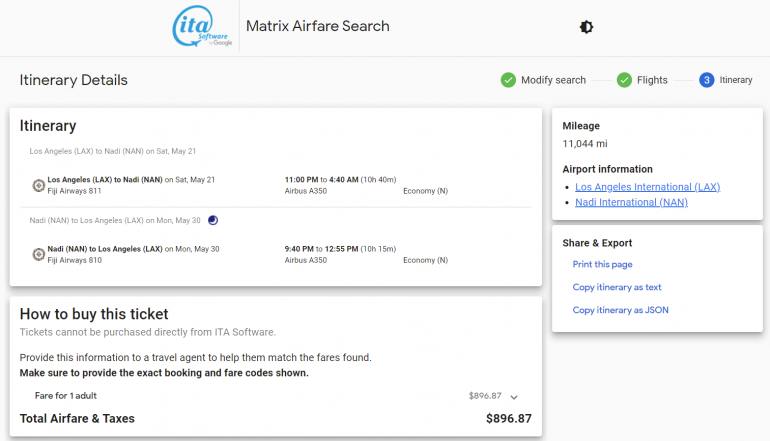Image resolution: width=770 pixels, height=441 pixels.
Task: Open the Nadi International (NAN) link
Action: pos(631,202)
